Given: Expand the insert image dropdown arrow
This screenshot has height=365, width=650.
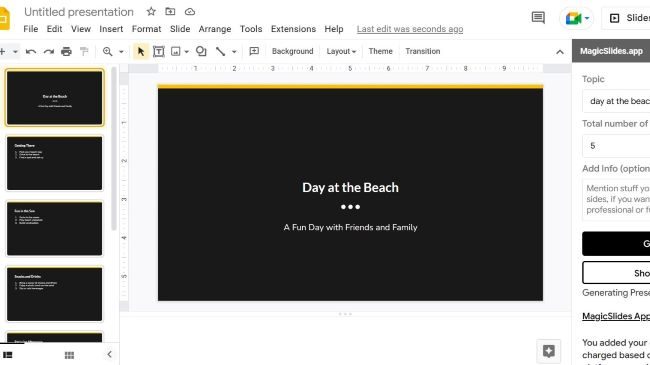Looking at the screenshot, I should click(x=187, y=52).
